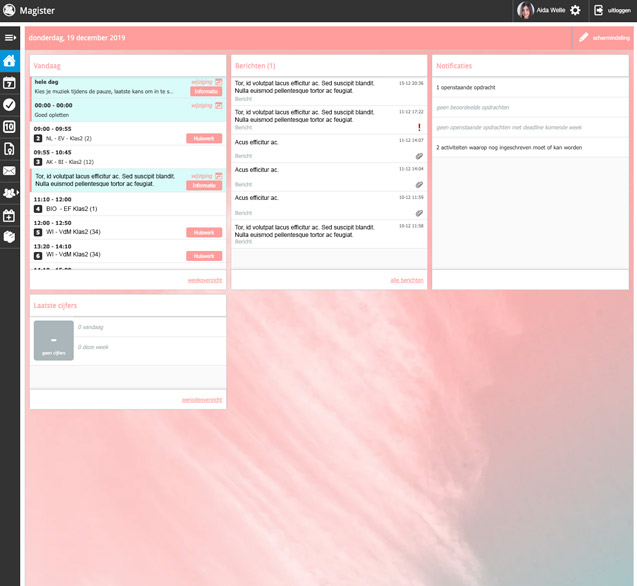The height and width of the screenshot is (586, 637).
Task: Click 'WI - VdM Klas2 (34)' at 12:00
Action: pyautogui.click(x=73, y=232)
